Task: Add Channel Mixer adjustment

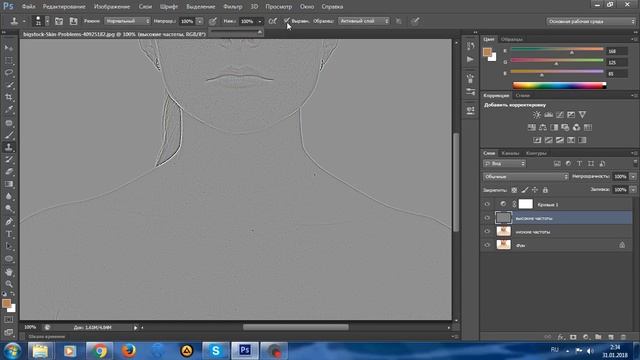Action: (x=576, y=127)
